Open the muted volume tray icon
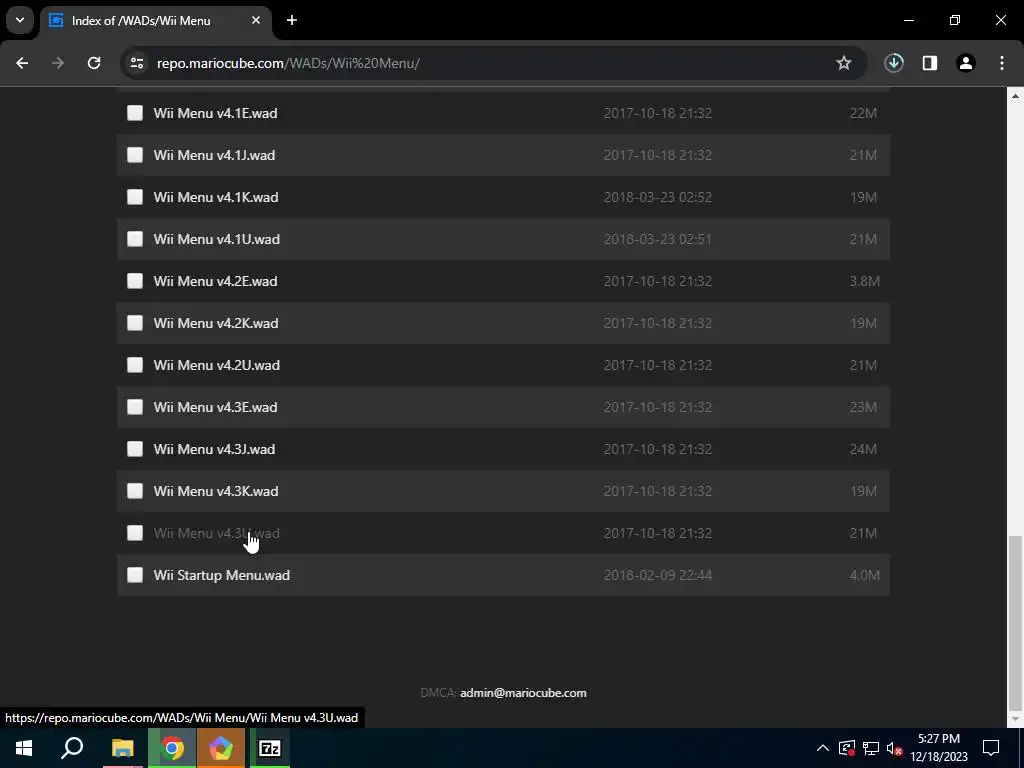The width and height of the screenshot is (1024, 768). click(895, 748)
